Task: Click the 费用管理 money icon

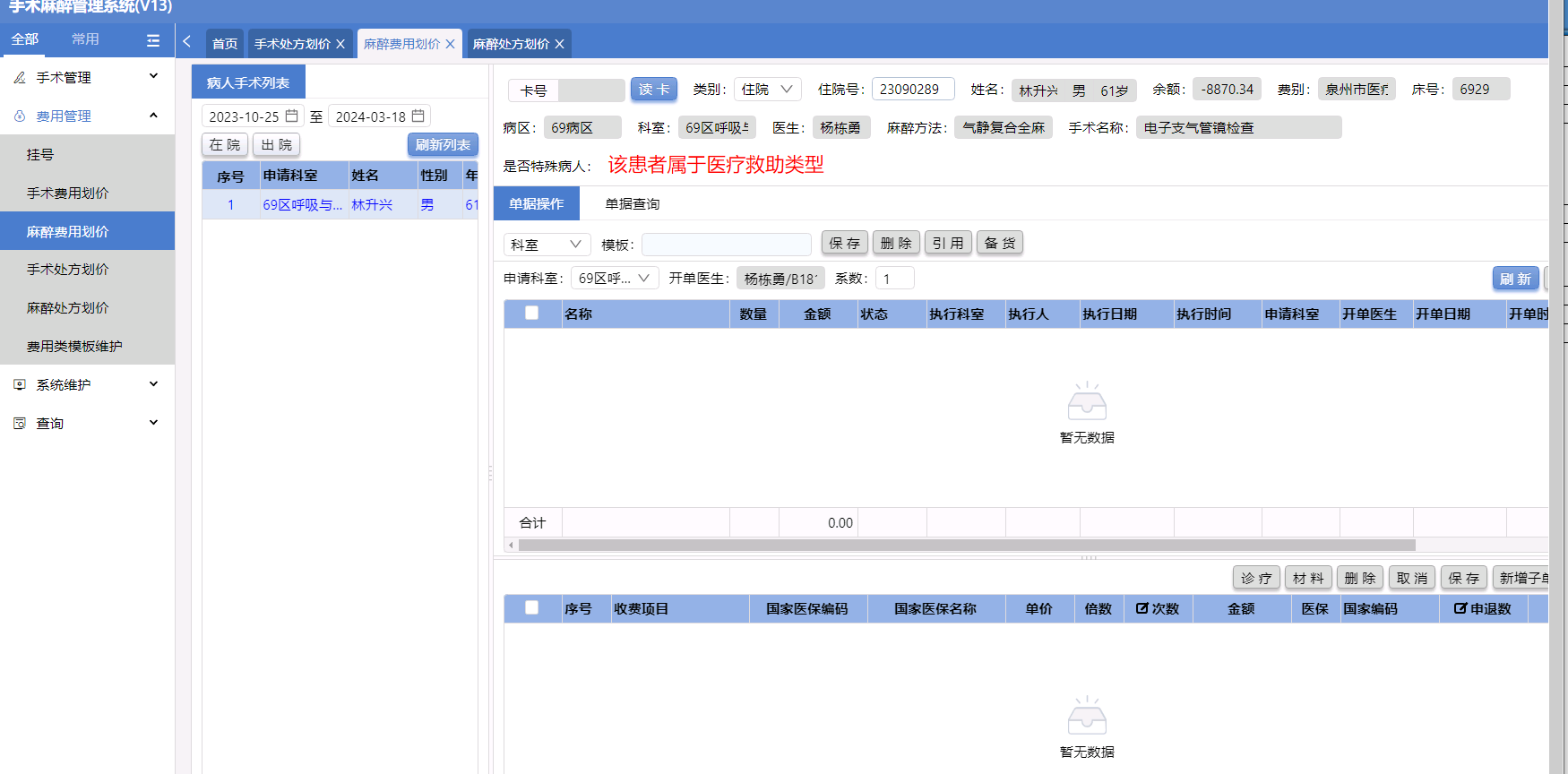Action: (x=20, y=116)
